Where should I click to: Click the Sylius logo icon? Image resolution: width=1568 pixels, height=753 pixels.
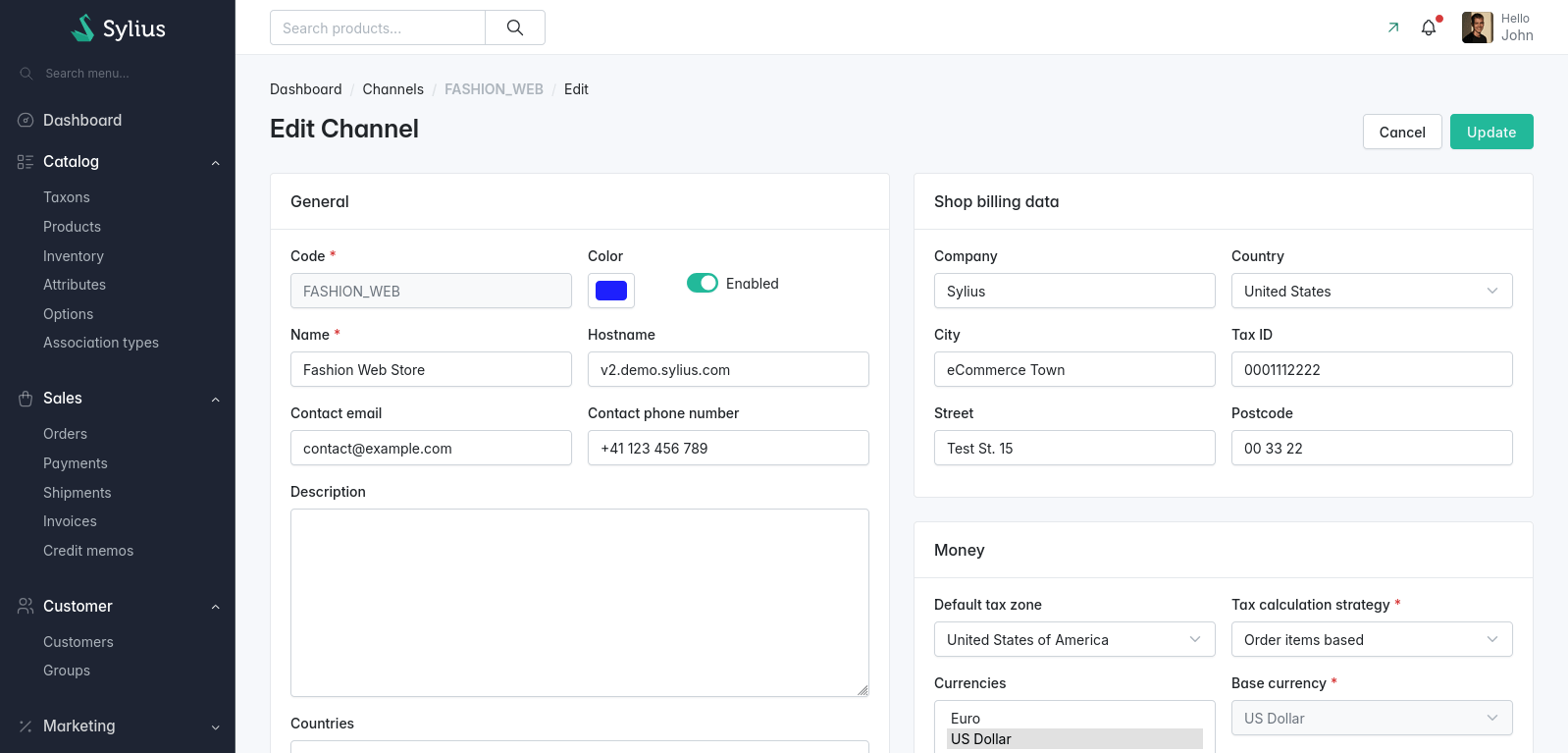click(x=83, y=28)
